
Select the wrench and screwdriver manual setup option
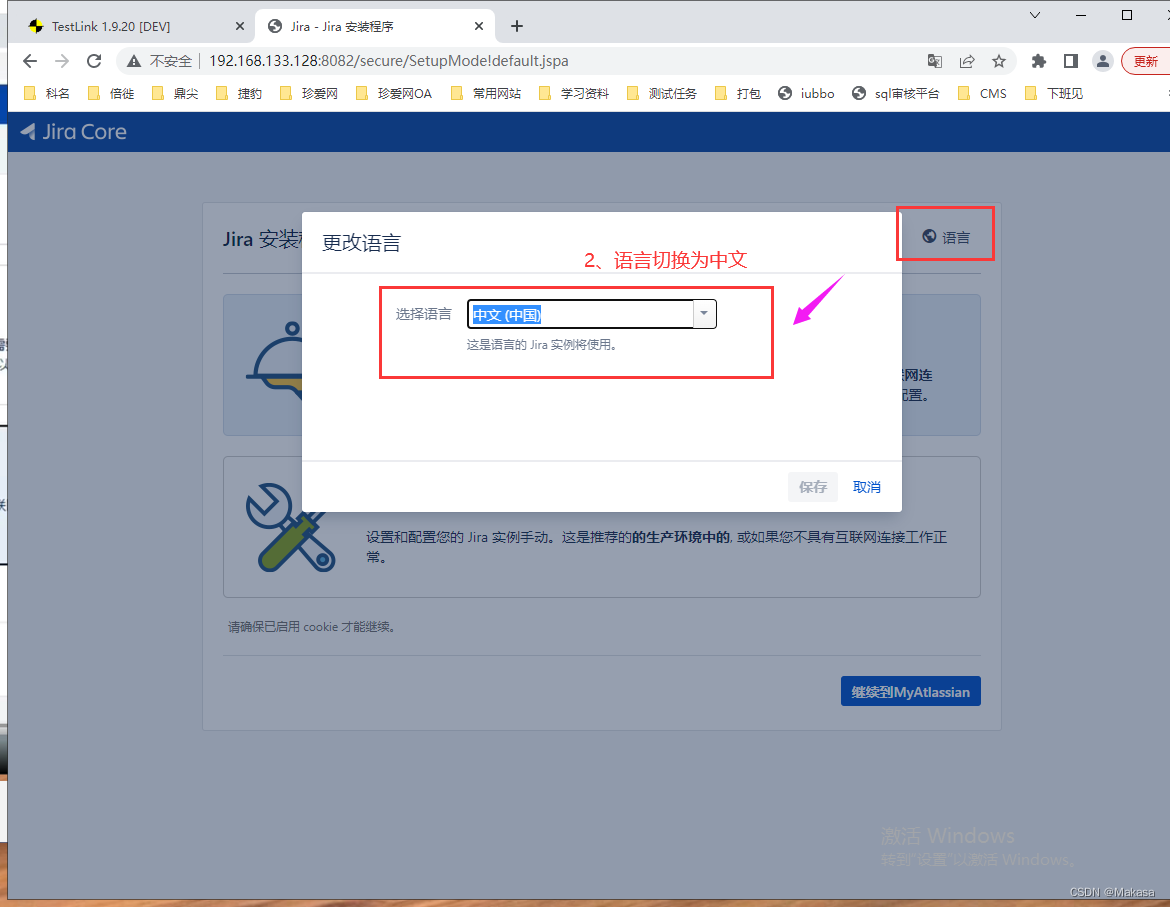(x=601, y=527)
